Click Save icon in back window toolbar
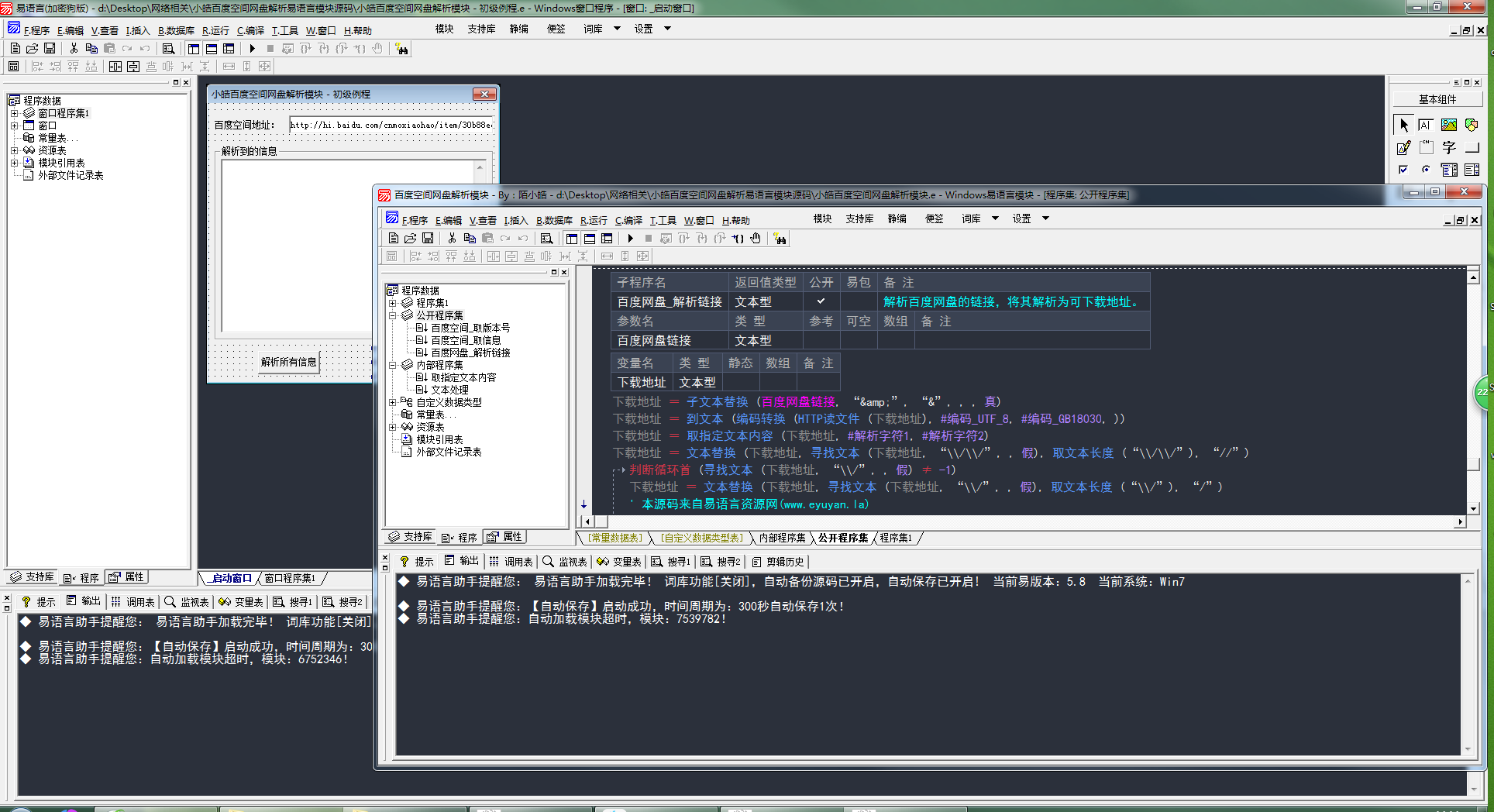1494x812 pixels. pos(50,48)
